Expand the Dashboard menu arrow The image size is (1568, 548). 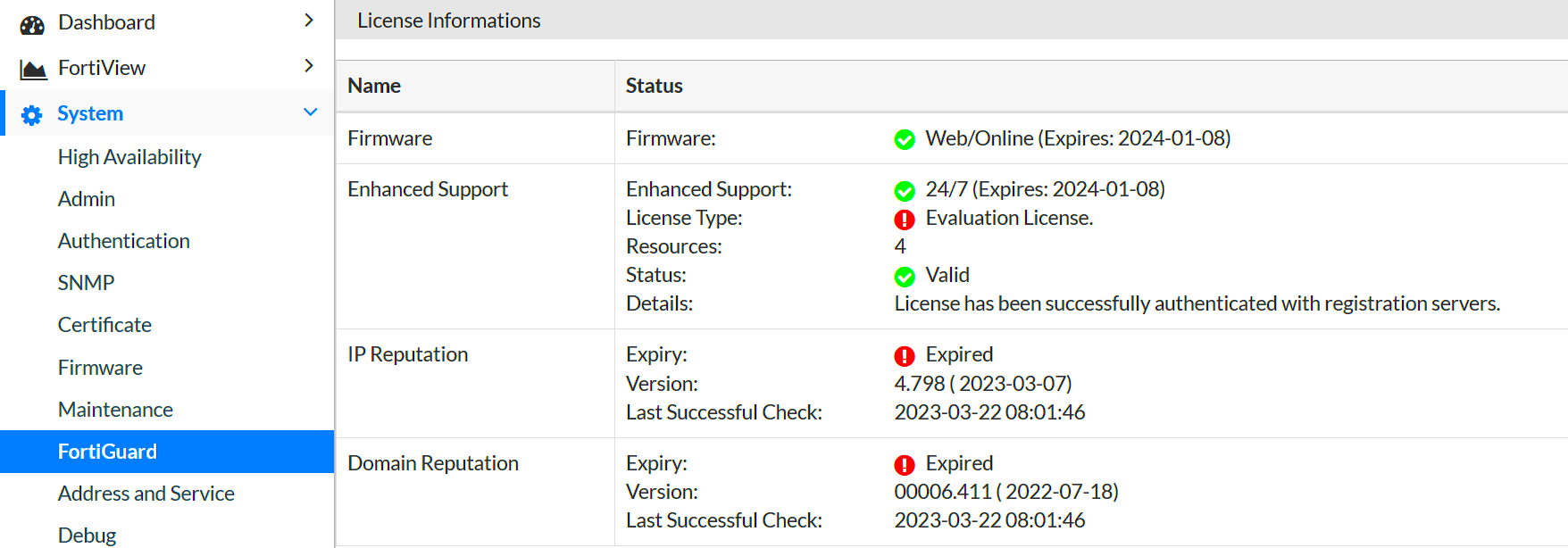click(309, 21)
